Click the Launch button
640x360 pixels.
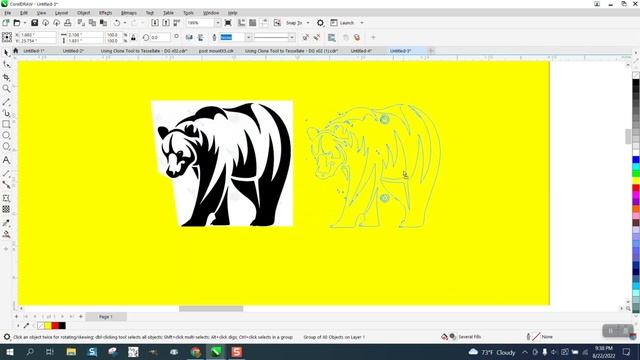pos(342,23)
